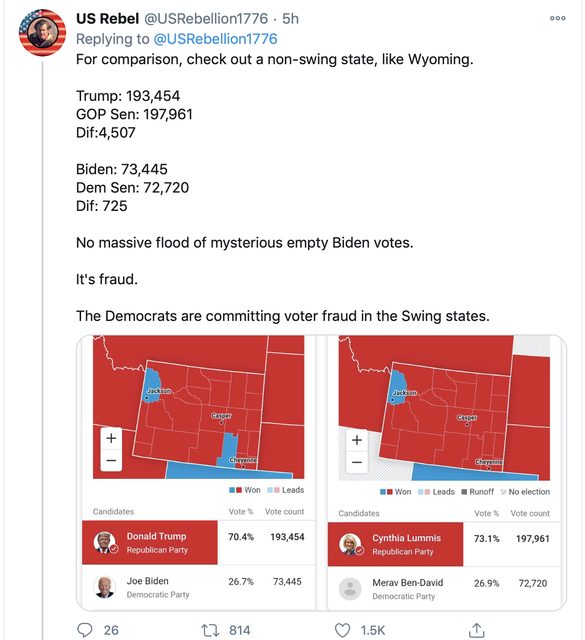Click the Joe Biden candidate photo
The width and height of the screenshot is (585, 640).
tap(104, 587)
